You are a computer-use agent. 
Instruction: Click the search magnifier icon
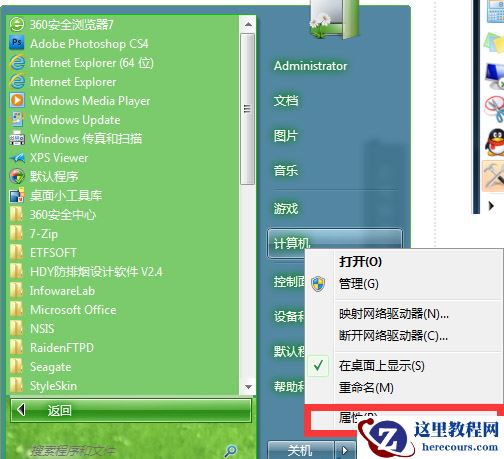coord(231,451)
